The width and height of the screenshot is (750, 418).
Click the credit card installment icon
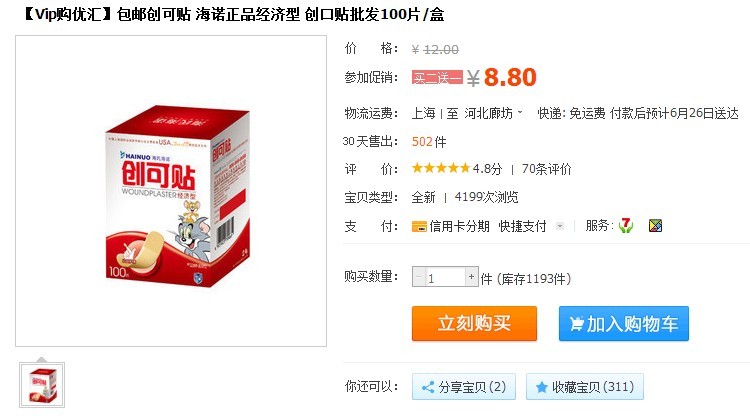tap(419, 226)
